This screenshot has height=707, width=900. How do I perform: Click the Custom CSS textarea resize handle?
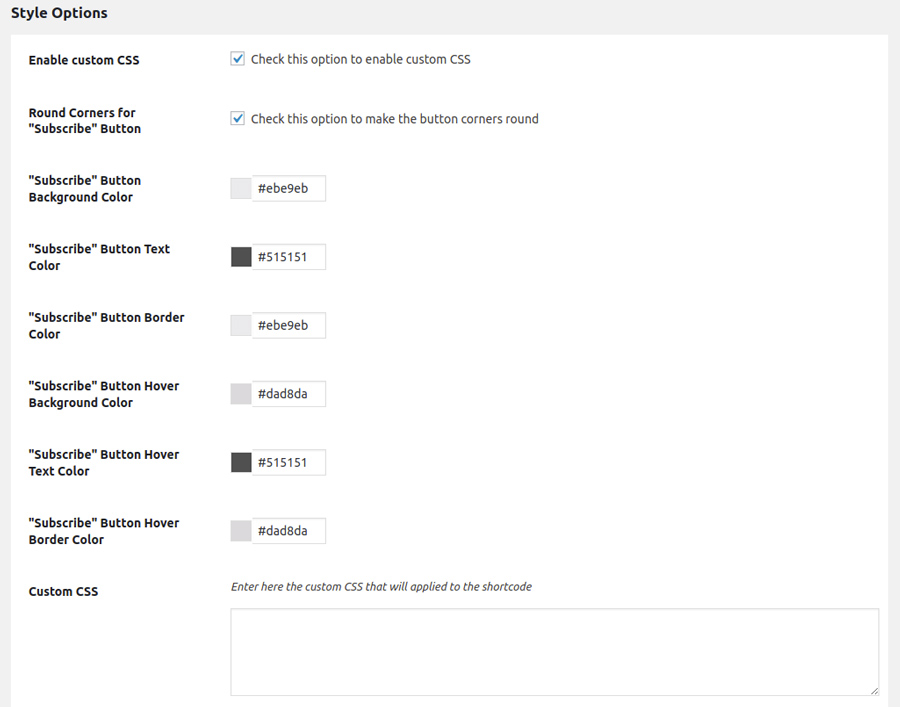pos(874,690)
